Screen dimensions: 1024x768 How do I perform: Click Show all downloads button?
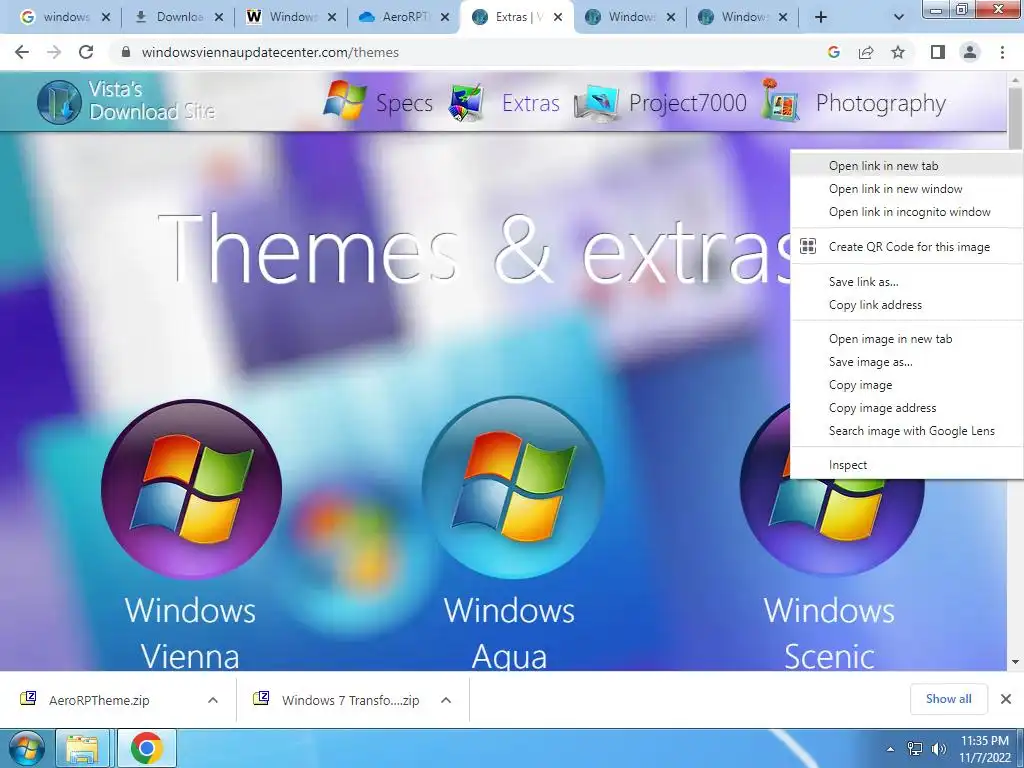pos(948,699)
